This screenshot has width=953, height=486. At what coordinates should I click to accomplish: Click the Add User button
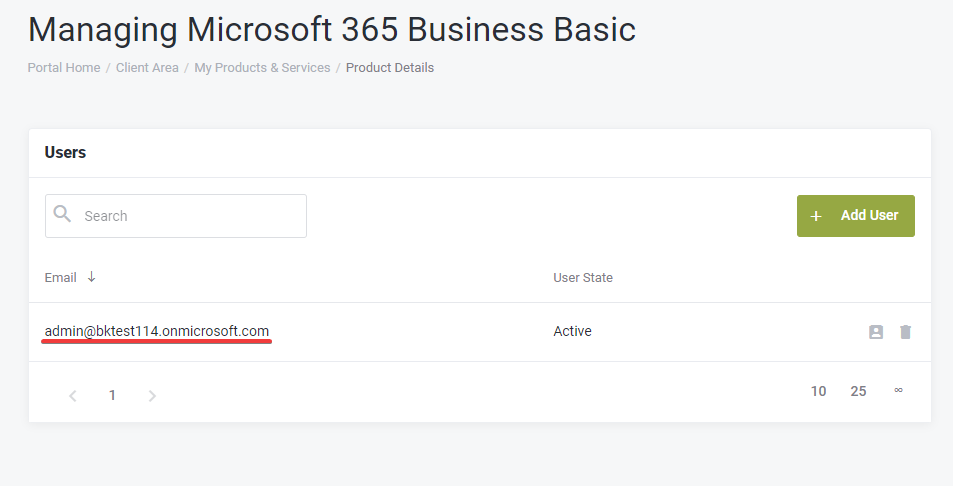tap(856, 216)
